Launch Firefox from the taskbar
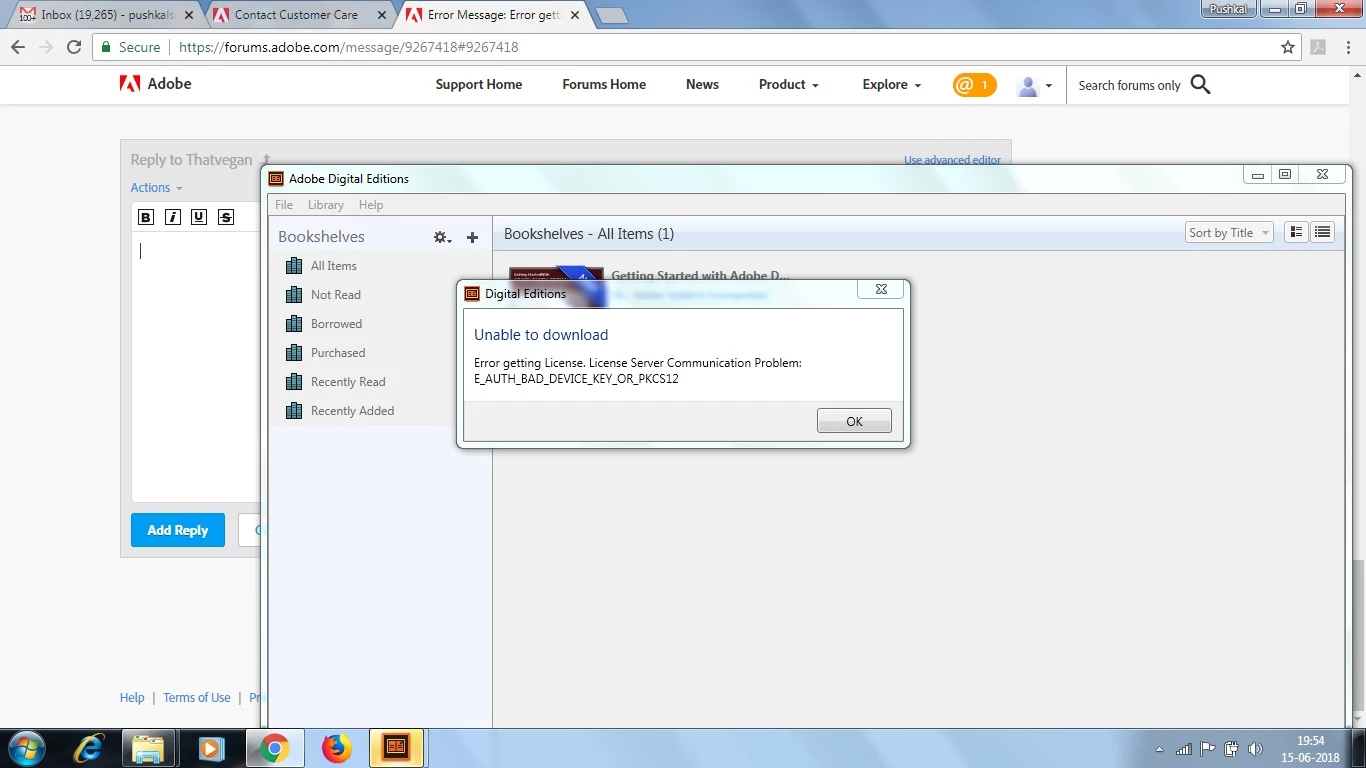1366x768 pixels. (337, 748)
